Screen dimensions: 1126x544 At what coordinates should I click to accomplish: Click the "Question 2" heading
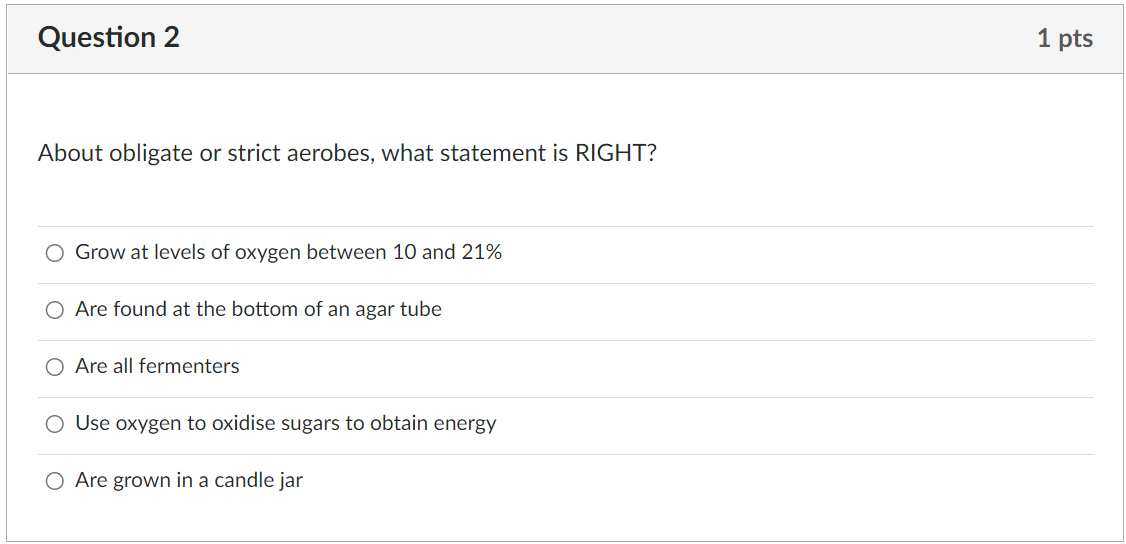tap(108, 37)
